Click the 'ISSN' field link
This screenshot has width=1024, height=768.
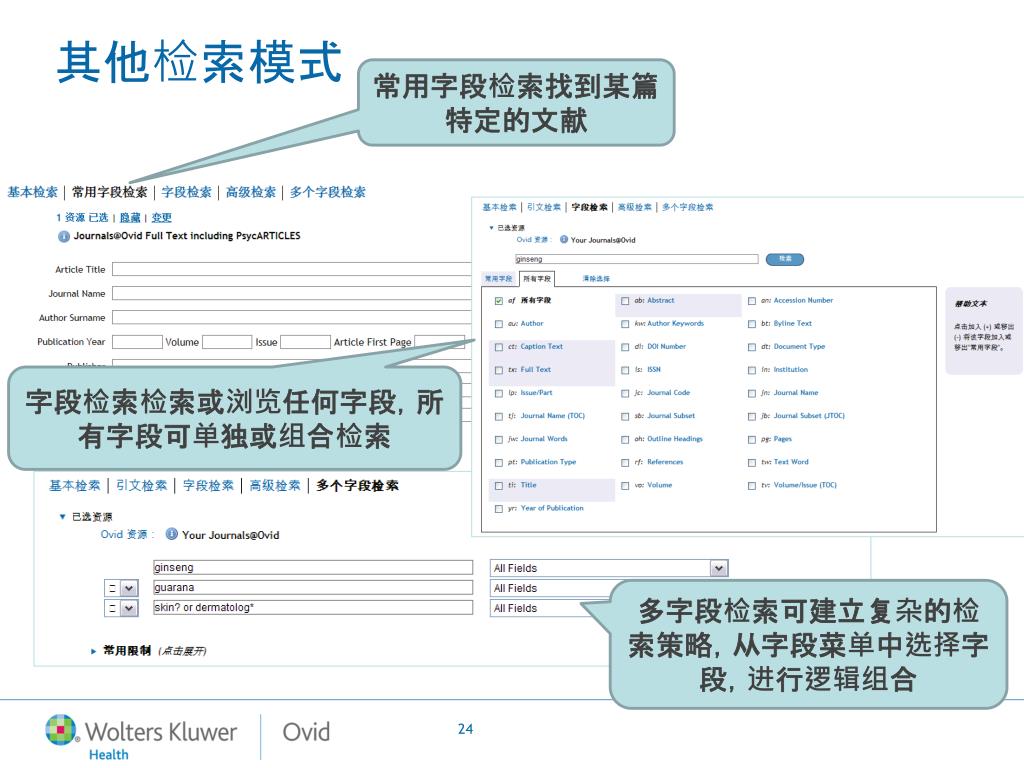(x=654, y=370)
